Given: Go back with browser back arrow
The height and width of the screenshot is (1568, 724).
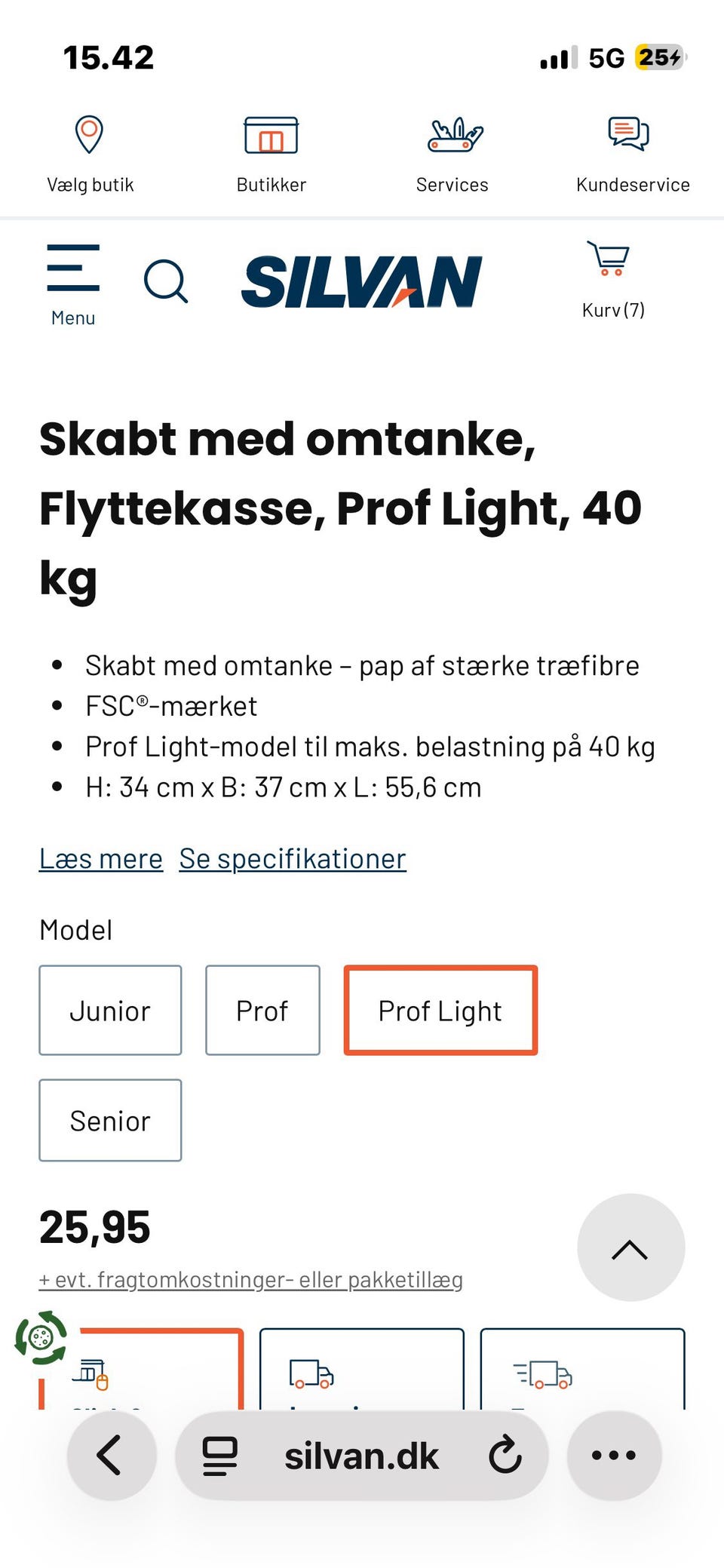Looking at the screenshot, I should click(x=111, y=1455).
